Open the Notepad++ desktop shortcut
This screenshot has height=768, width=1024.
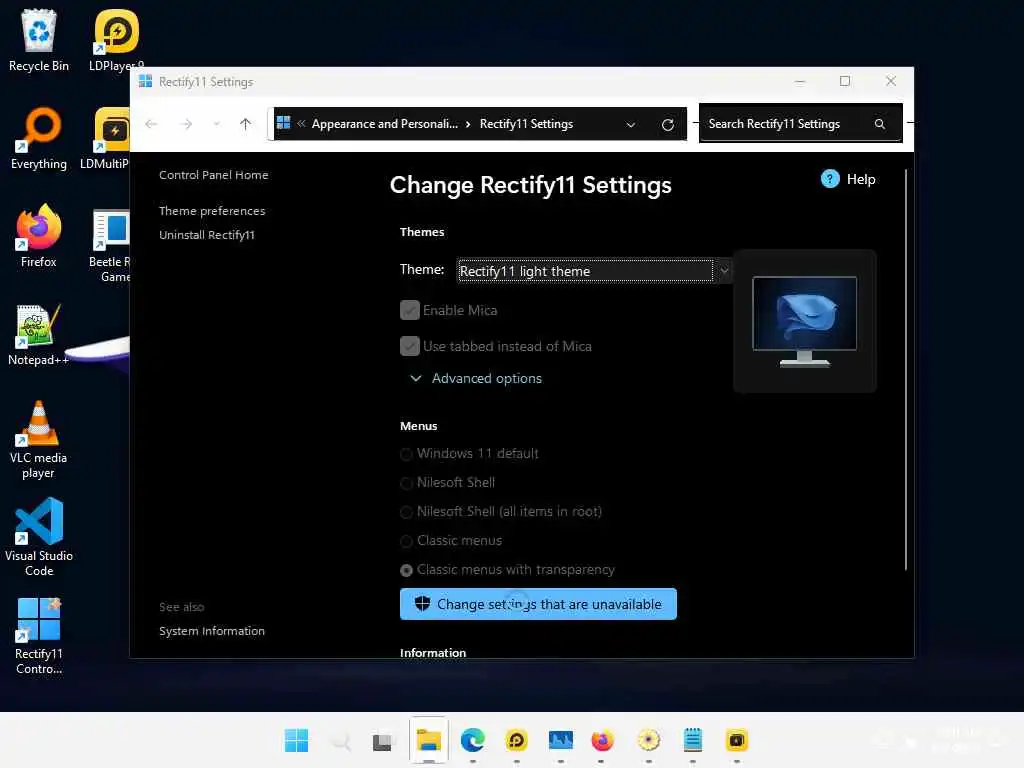pyautogui.click(x=39, y=334)
